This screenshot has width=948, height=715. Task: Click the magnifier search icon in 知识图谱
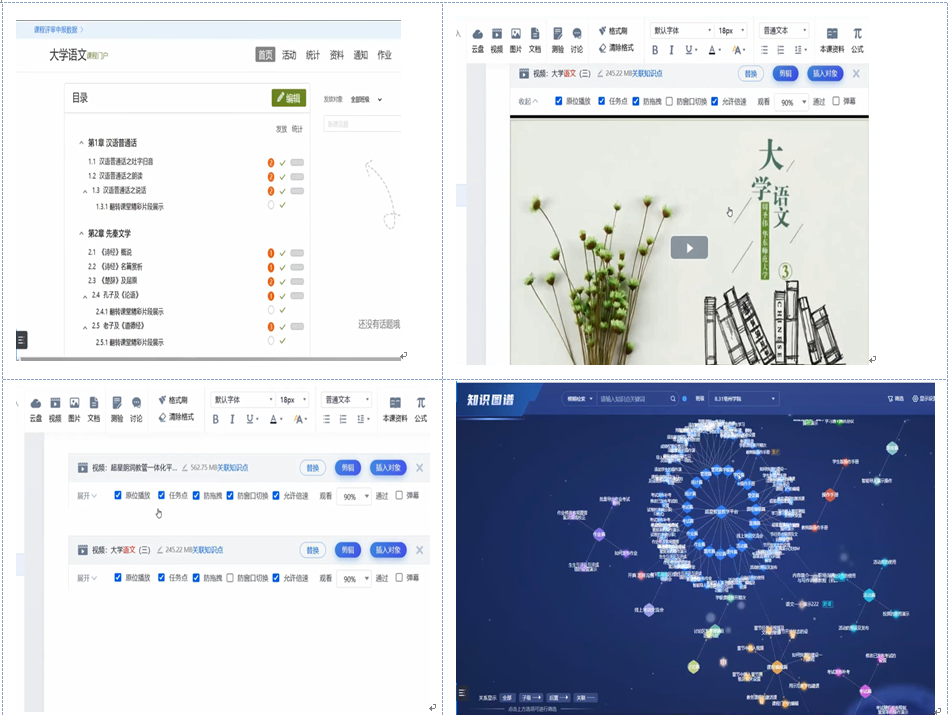click(673, 398)
